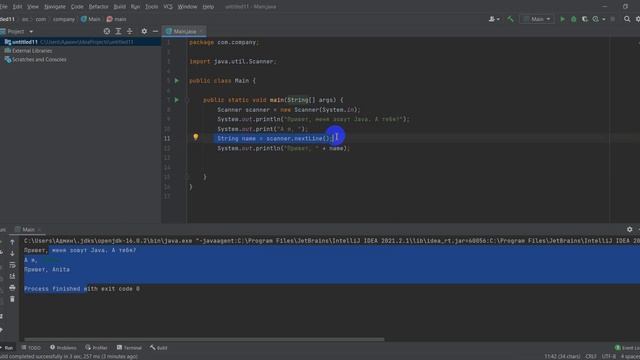
Task: Open the Terminal tool window
Action: click(x=129, y=348)
